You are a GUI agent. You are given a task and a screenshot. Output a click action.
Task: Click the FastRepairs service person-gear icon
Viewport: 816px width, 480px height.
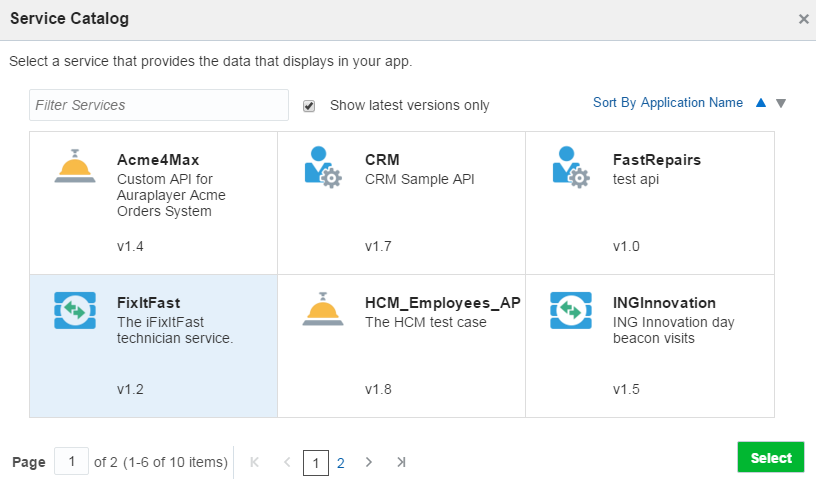[570, 166]
